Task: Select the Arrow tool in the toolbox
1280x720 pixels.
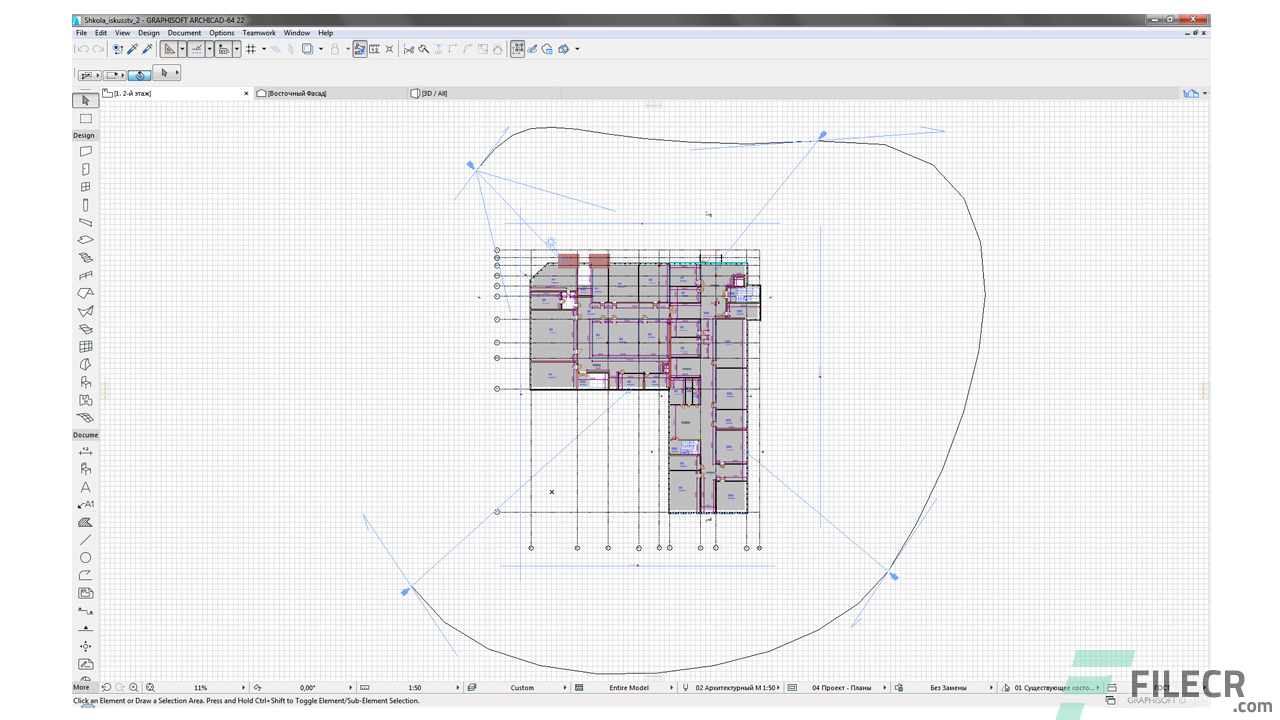Action: coord(85,99)
